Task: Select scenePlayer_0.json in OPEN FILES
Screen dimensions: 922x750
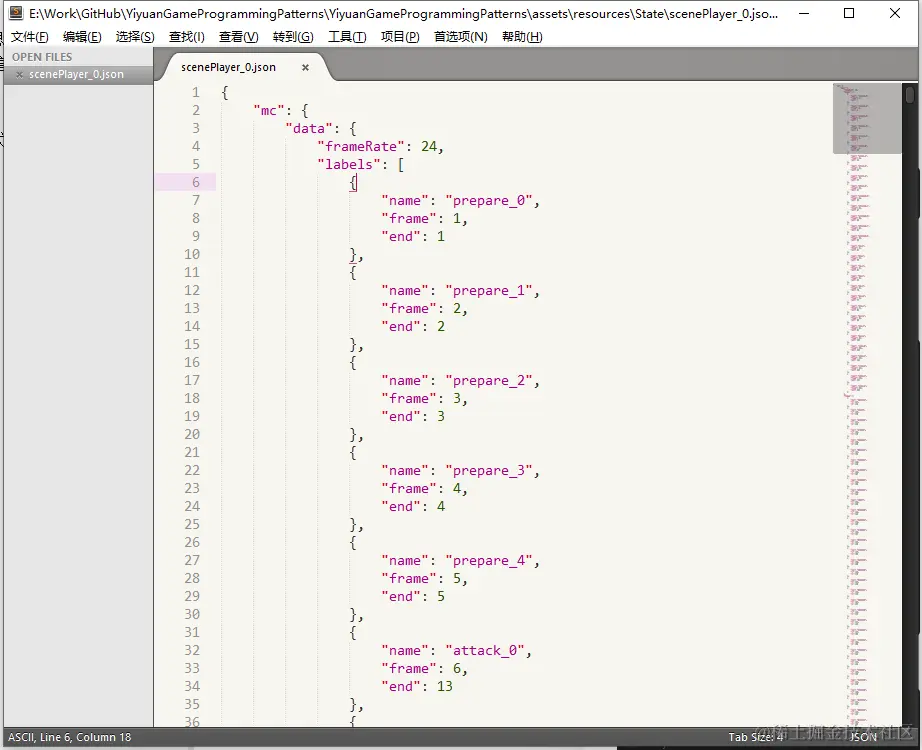Action: tap(76, 75)
